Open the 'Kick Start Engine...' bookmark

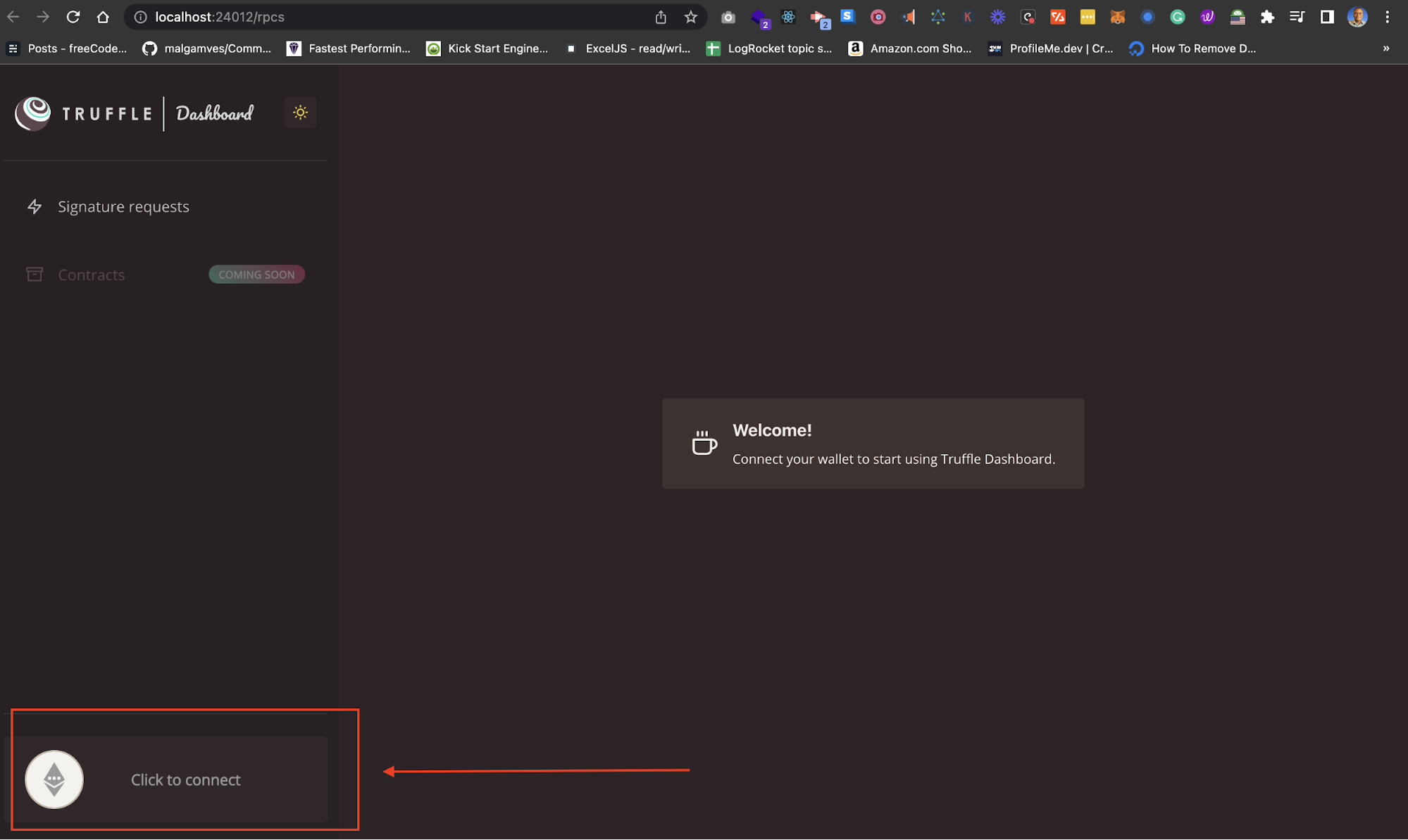[x=487, y=49]
